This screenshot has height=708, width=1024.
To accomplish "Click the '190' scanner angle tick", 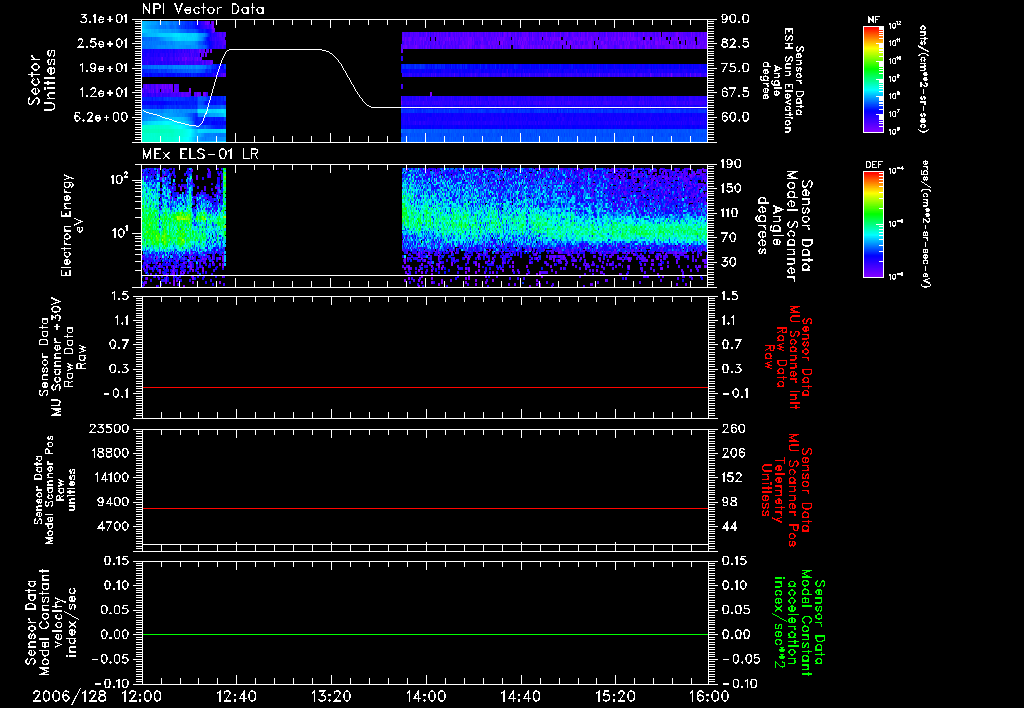I will [x=732, y=164].
